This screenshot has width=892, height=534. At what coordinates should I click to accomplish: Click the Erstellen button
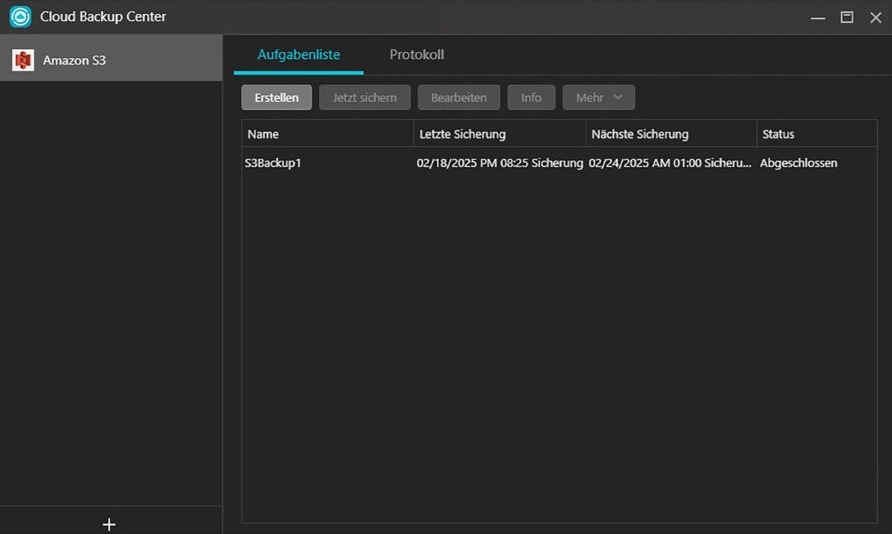(276, 98)
